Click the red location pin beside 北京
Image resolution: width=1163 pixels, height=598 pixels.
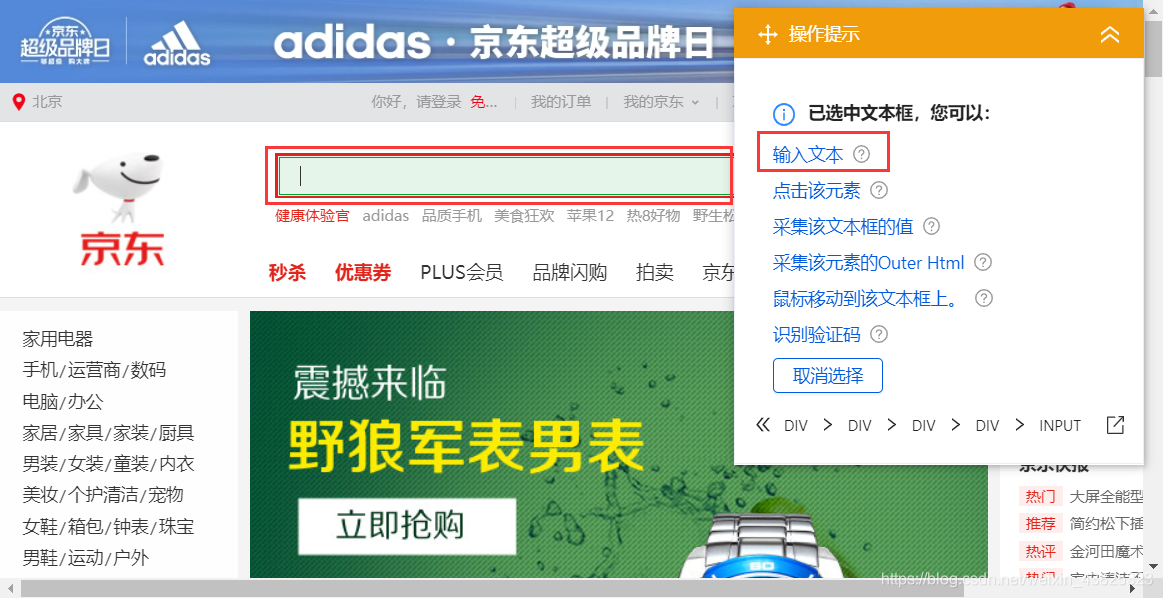(19, 102)
